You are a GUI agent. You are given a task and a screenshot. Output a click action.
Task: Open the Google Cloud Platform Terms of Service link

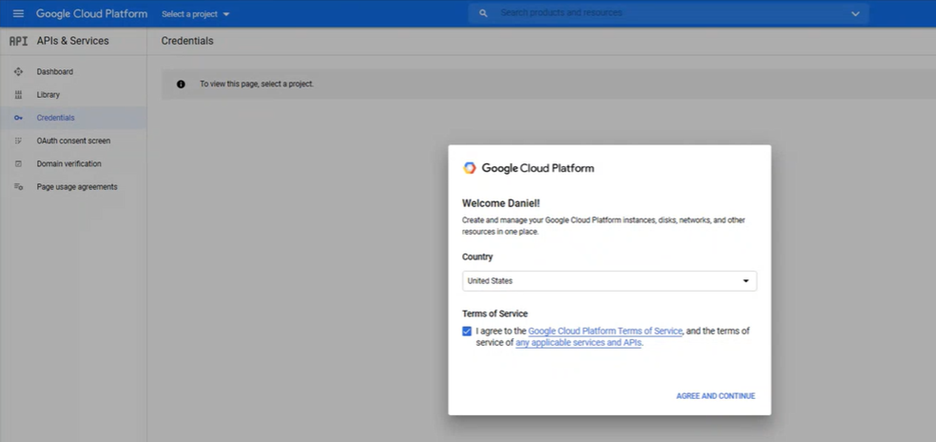[x=605, y=331]
